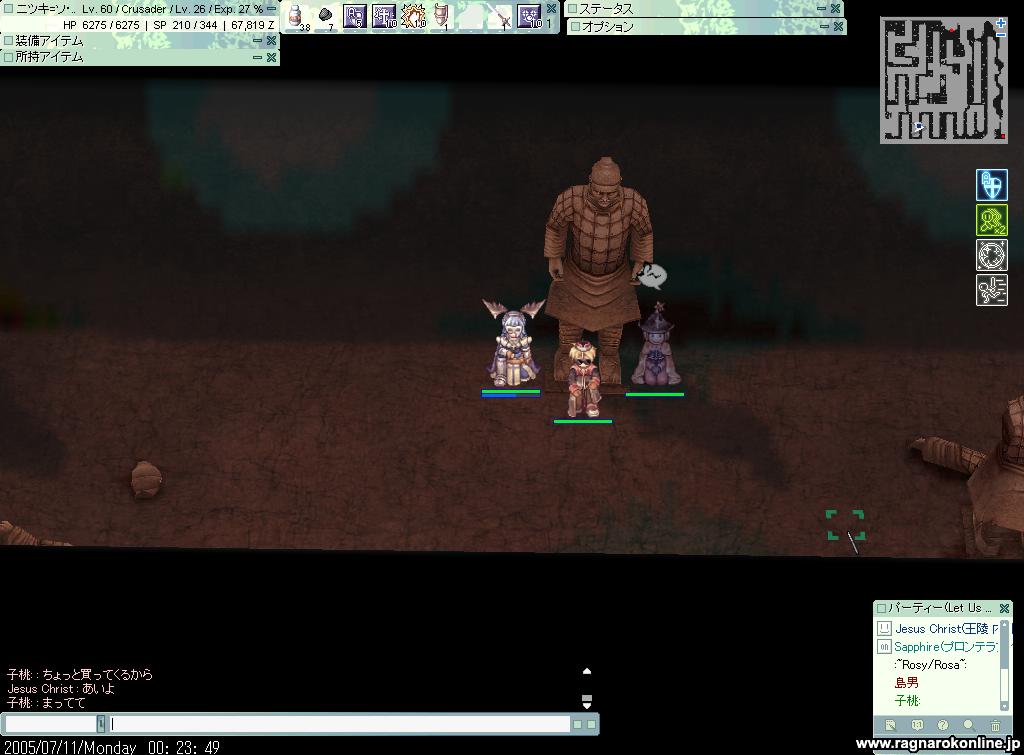Click the compass-like status icon

[991, 255]
